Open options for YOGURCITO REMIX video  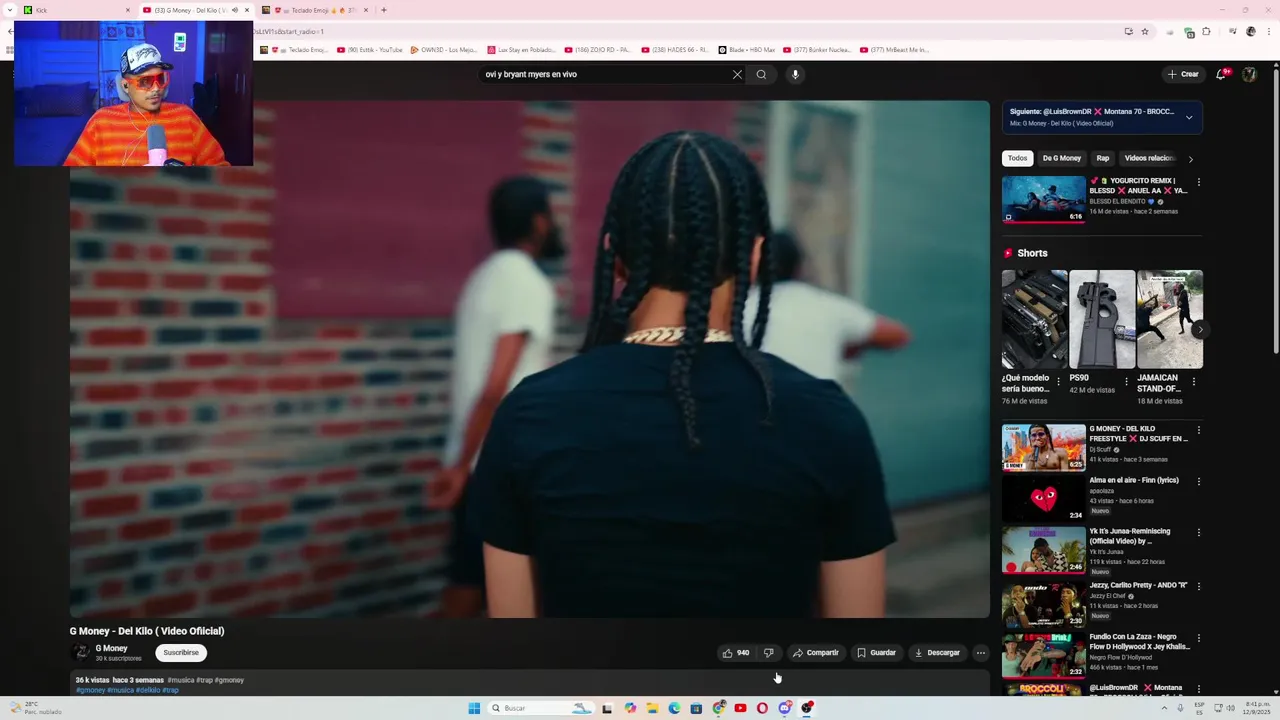click(1199, 182)
